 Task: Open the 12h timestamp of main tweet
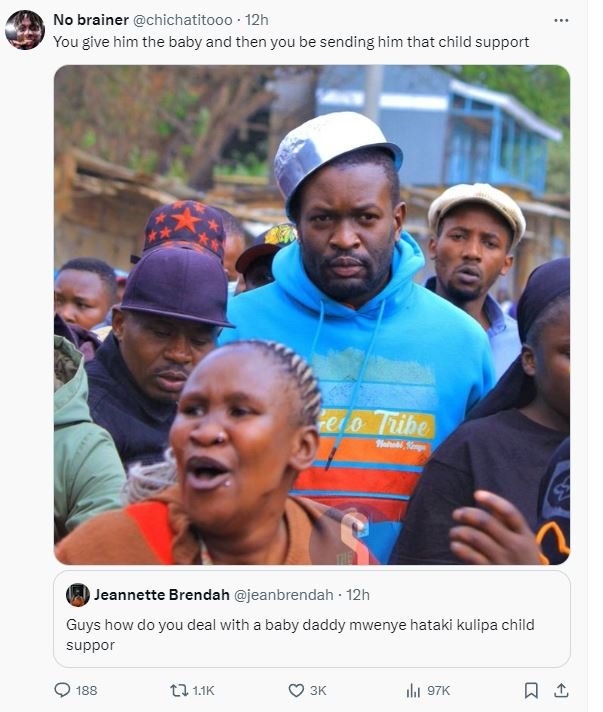pyautogui.click(x=257, y=20)
